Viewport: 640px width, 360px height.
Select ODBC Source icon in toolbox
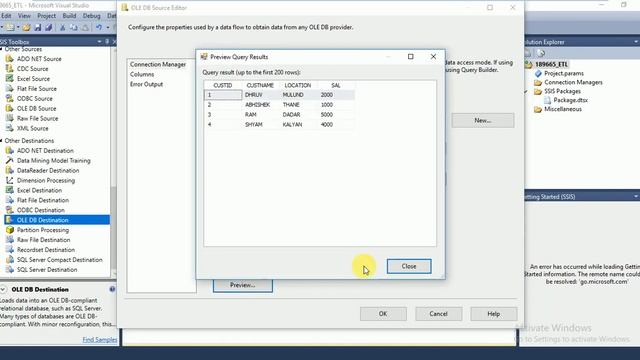[9, 98]
